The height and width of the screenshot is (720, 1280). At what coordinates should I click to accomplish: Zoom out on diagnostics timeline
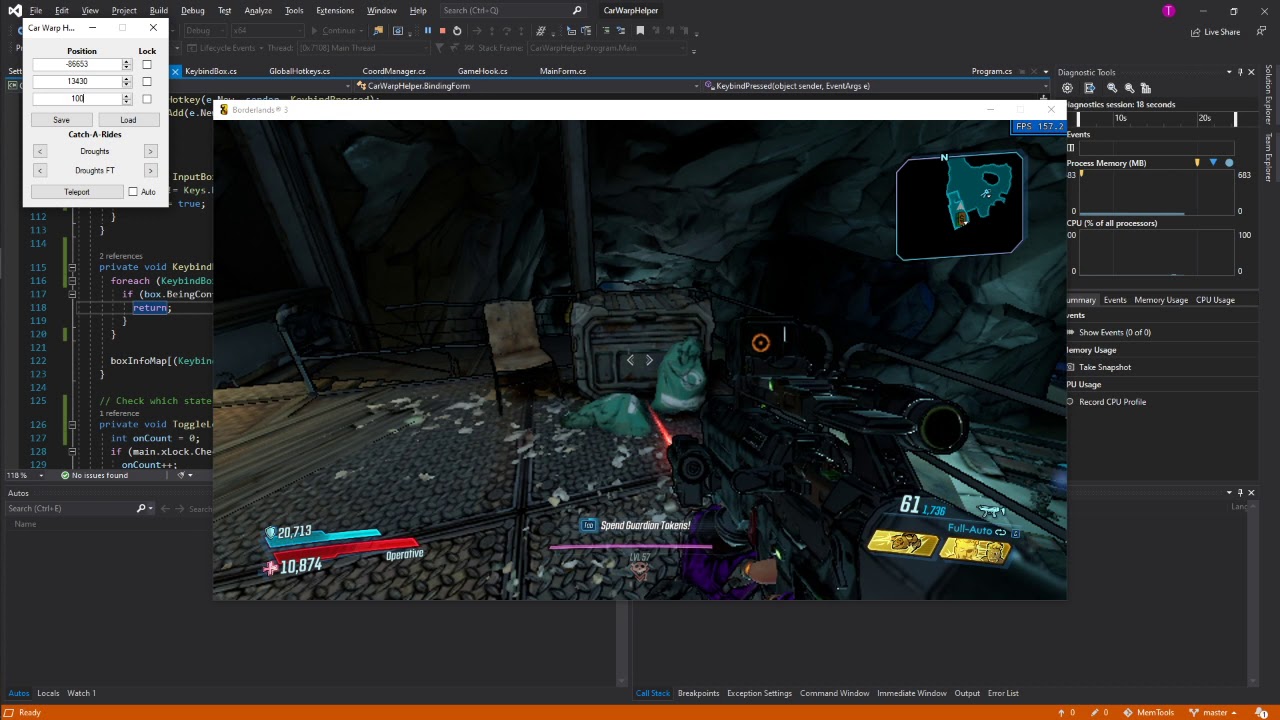click(1129, 88)
